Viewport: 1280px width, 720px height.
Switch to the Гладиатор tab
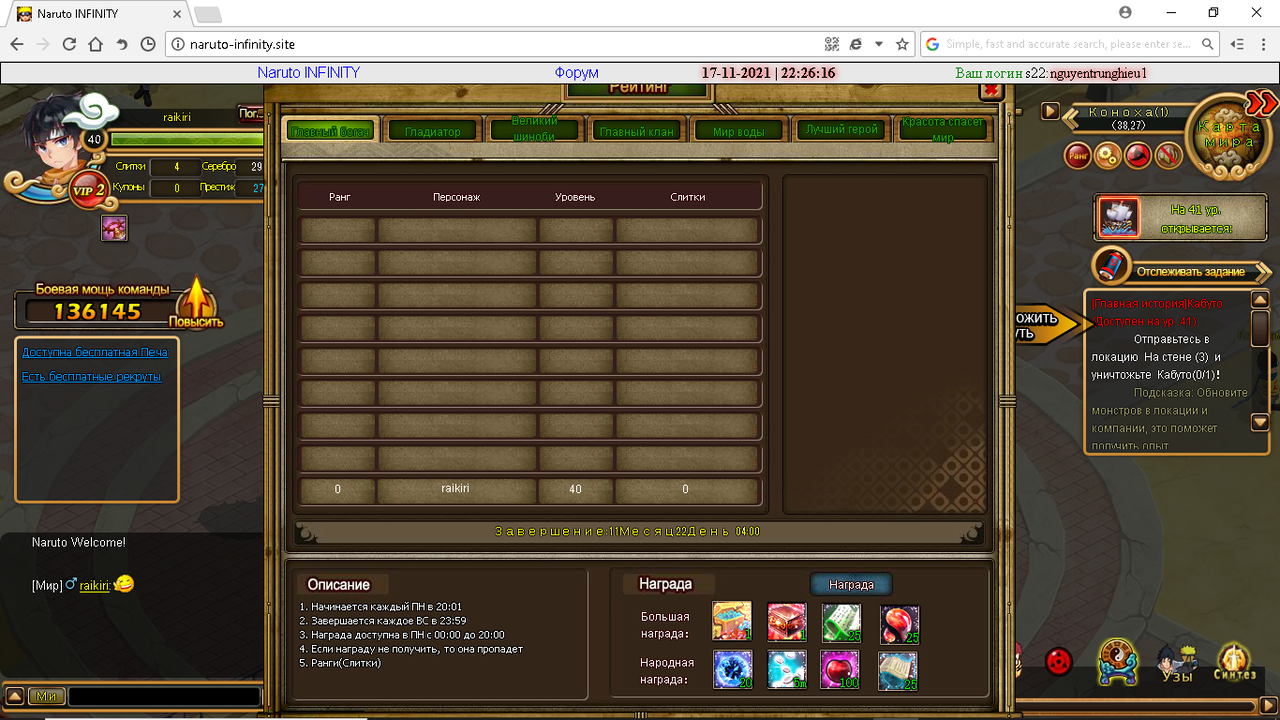[433, 131]
